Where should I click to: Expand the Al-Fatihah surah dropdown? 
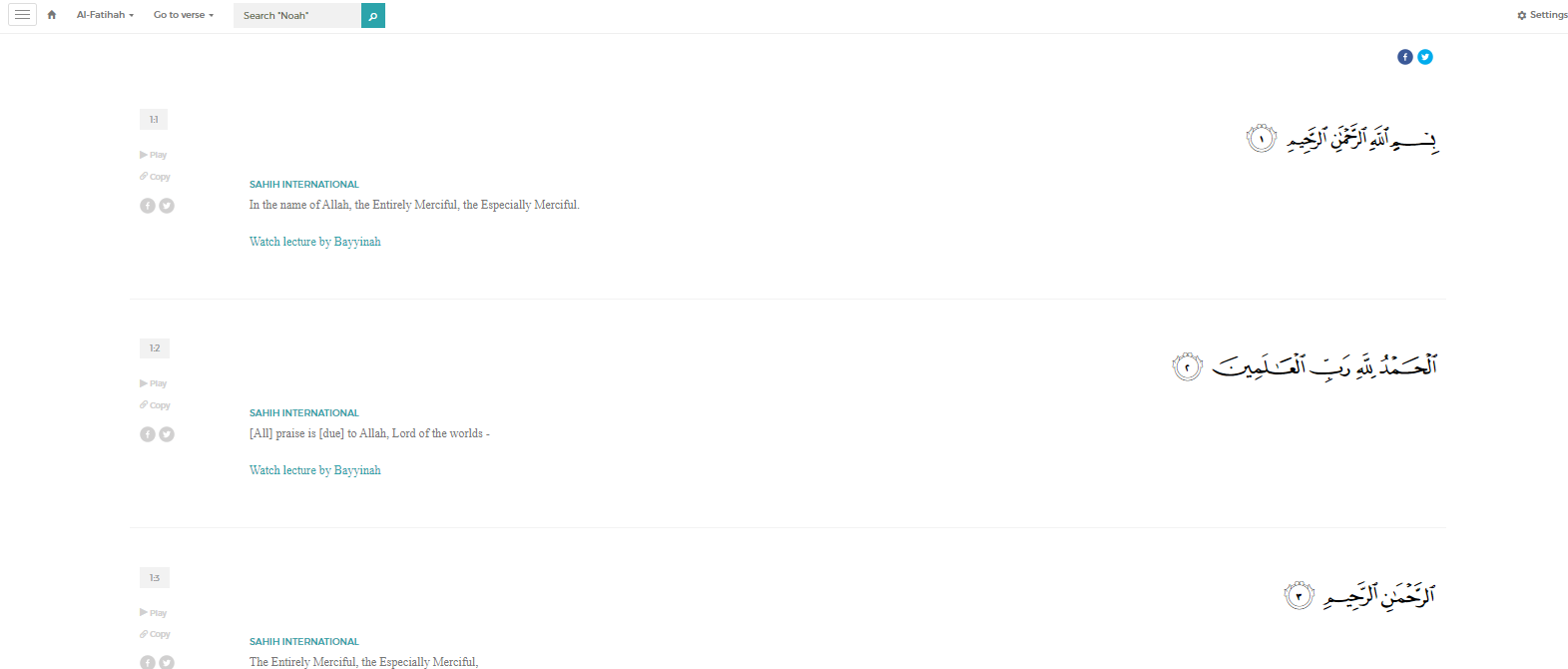[105, 15]
